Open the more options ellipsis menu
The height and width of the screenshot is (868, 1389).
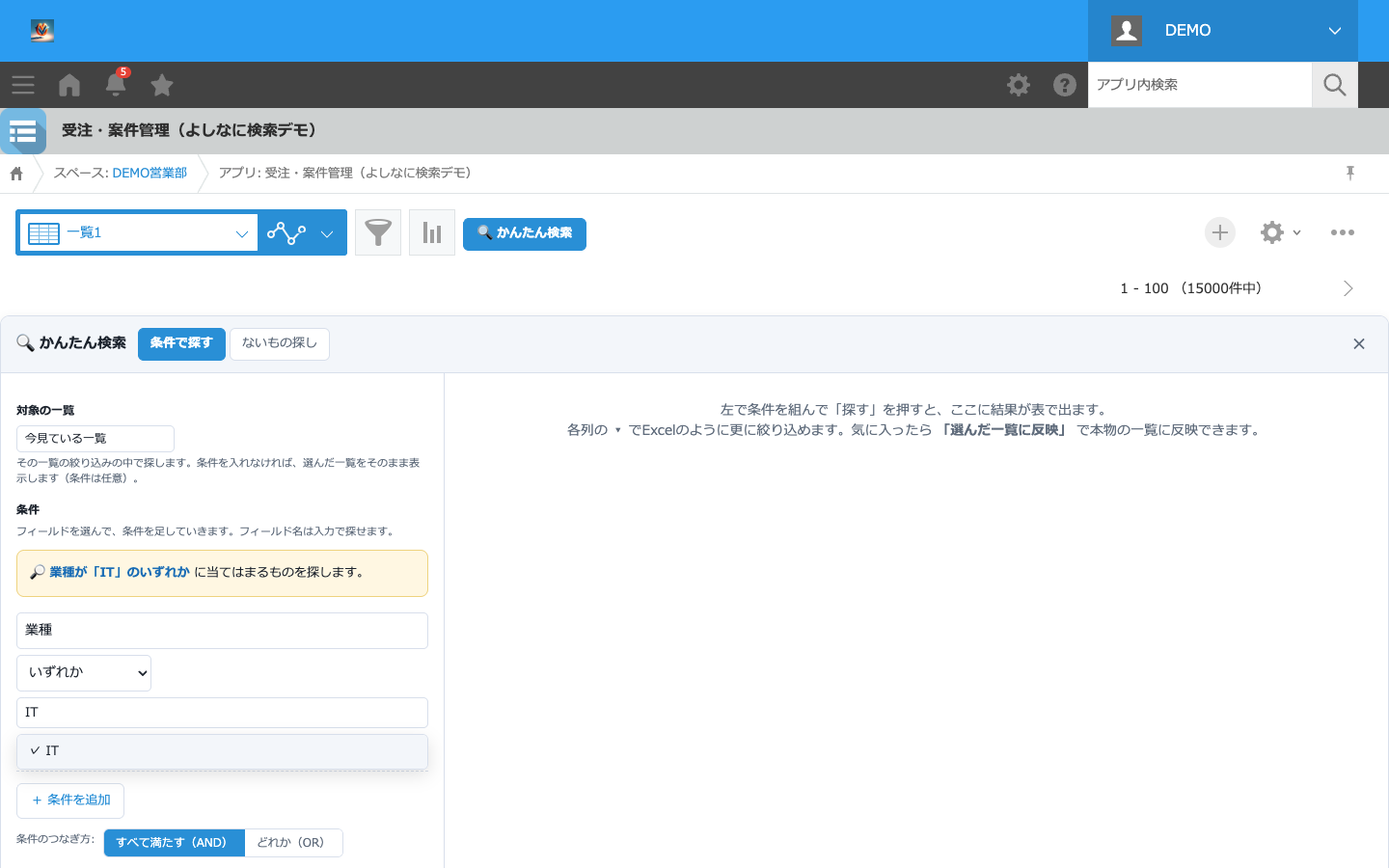coord(1343,232)
